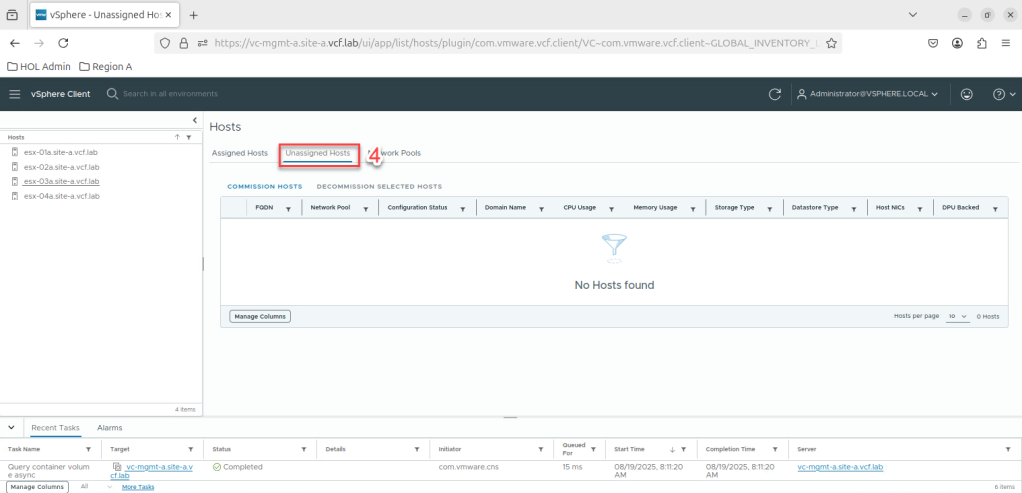Open the HOL Admin bookmarks folder

tap(38, 67)
